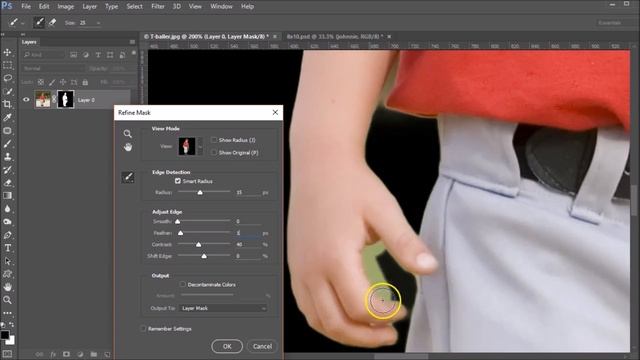Uncheck Smart Radius checkbox
Viewport: 640px width, 360px height.
pyautogui.click(x=178, y=181)
